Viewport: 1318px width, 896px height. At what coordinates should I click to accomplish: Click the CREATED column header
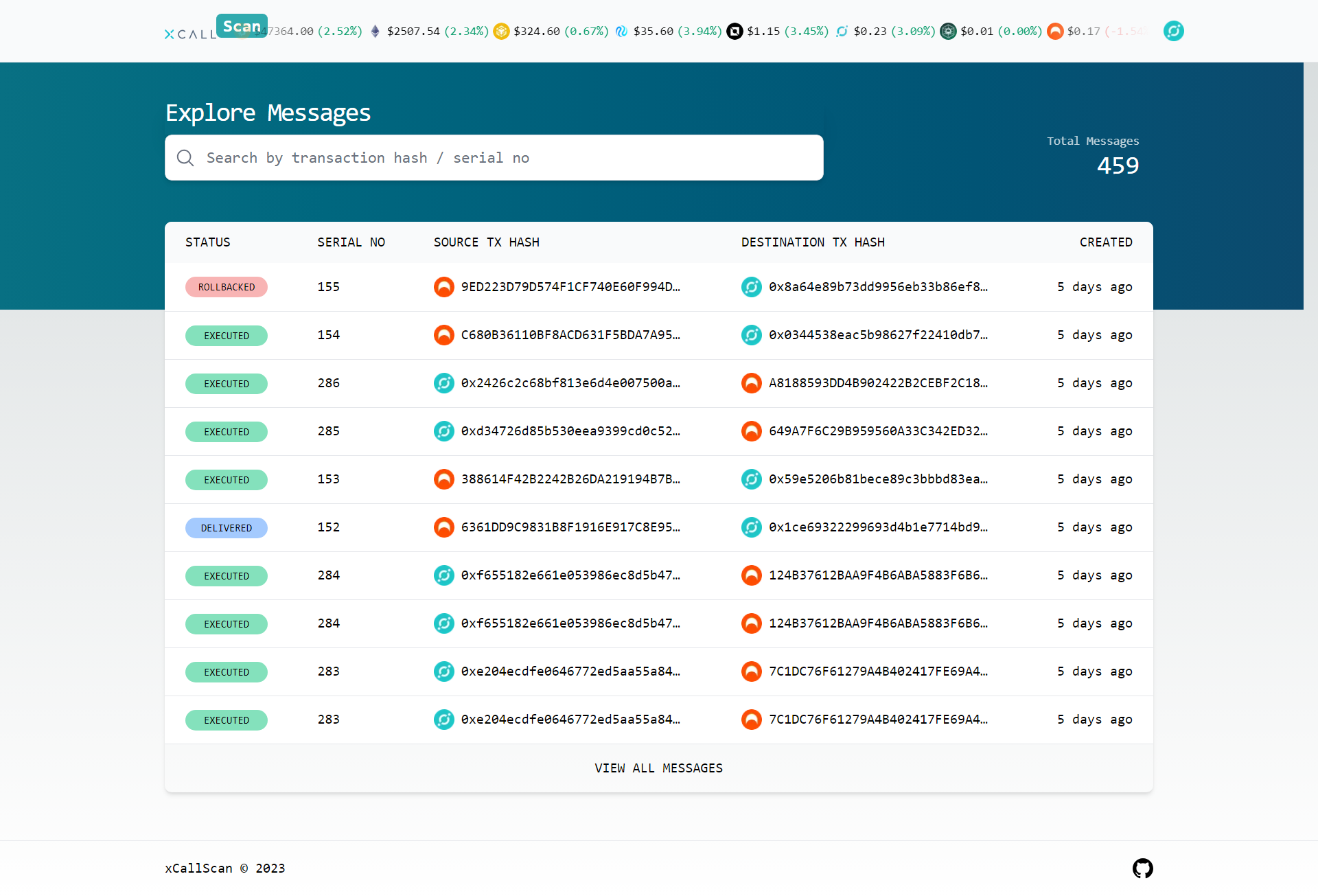pyautogui.click(x=1105, y=242)
